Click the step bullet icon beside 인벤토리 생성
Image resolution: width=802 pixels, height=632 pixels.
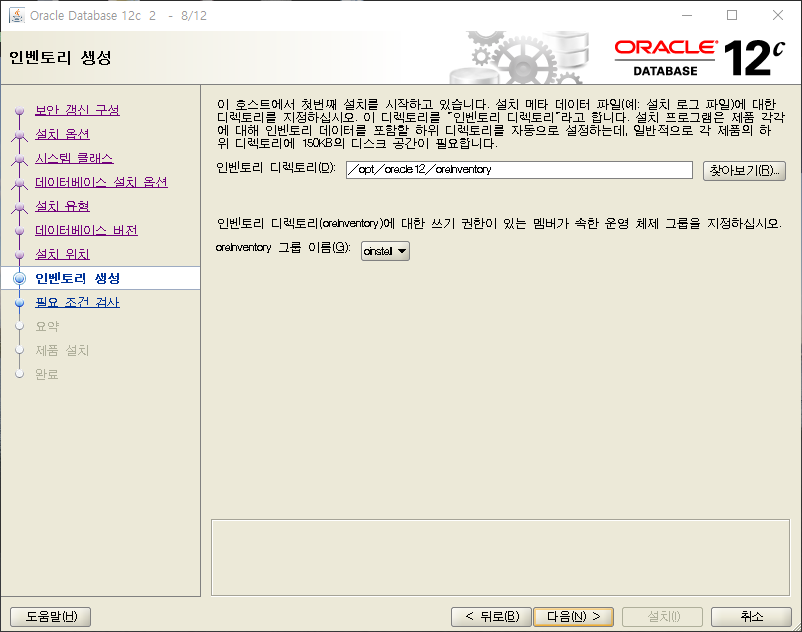click(x=19, y=278)
